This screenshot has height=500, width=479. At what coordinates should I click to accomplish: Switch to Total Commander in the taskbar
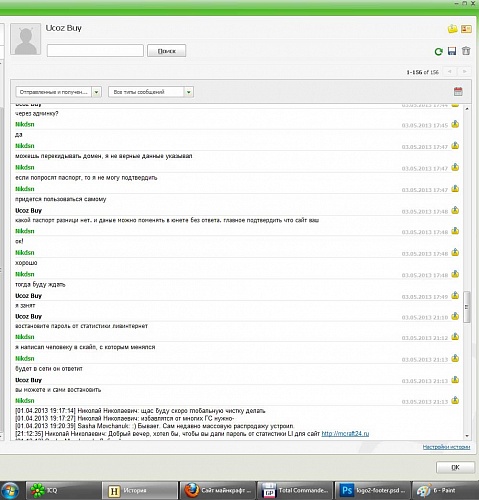(x=295, y=490)
